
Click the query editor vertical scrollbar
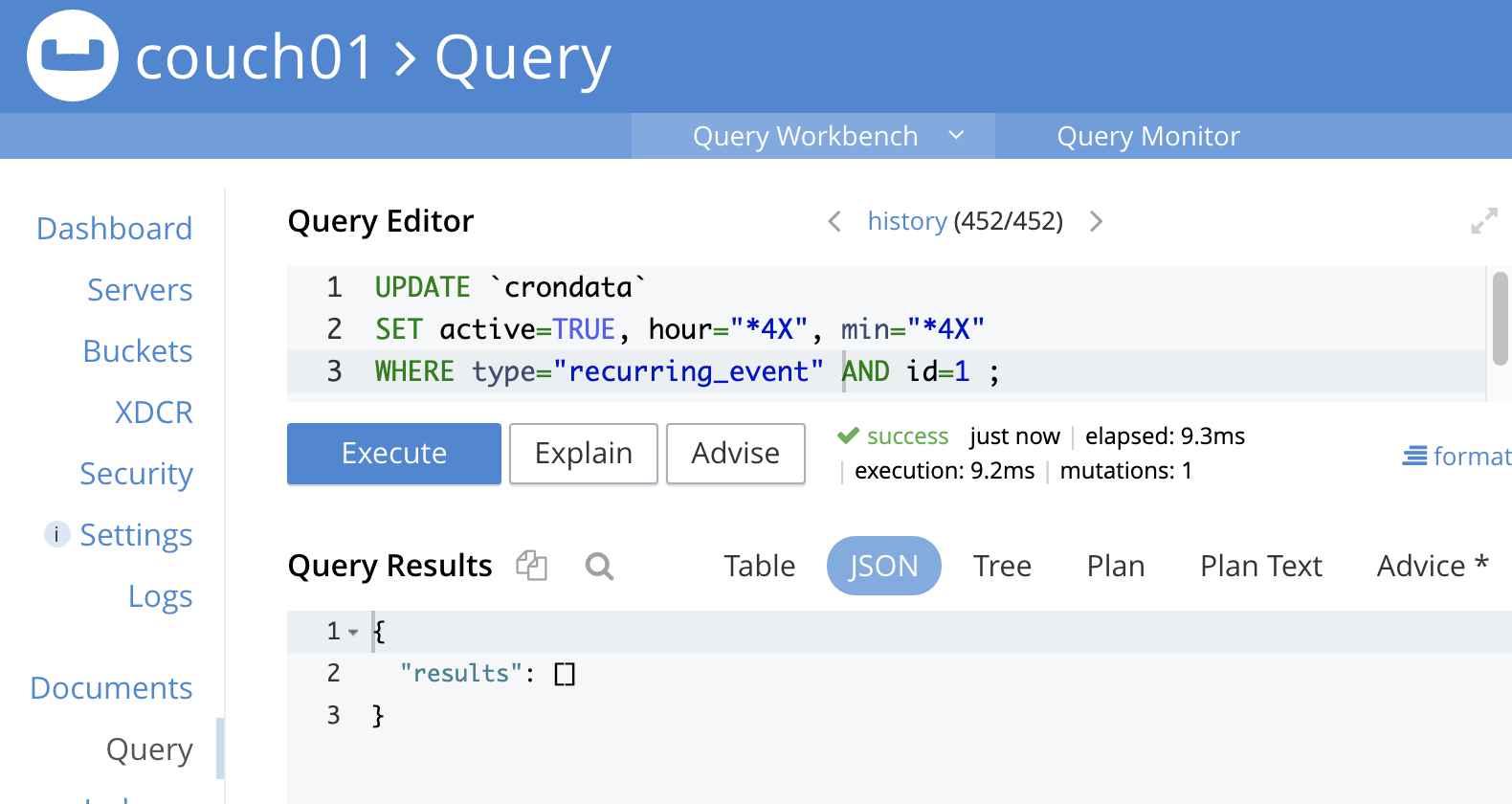1500,318
